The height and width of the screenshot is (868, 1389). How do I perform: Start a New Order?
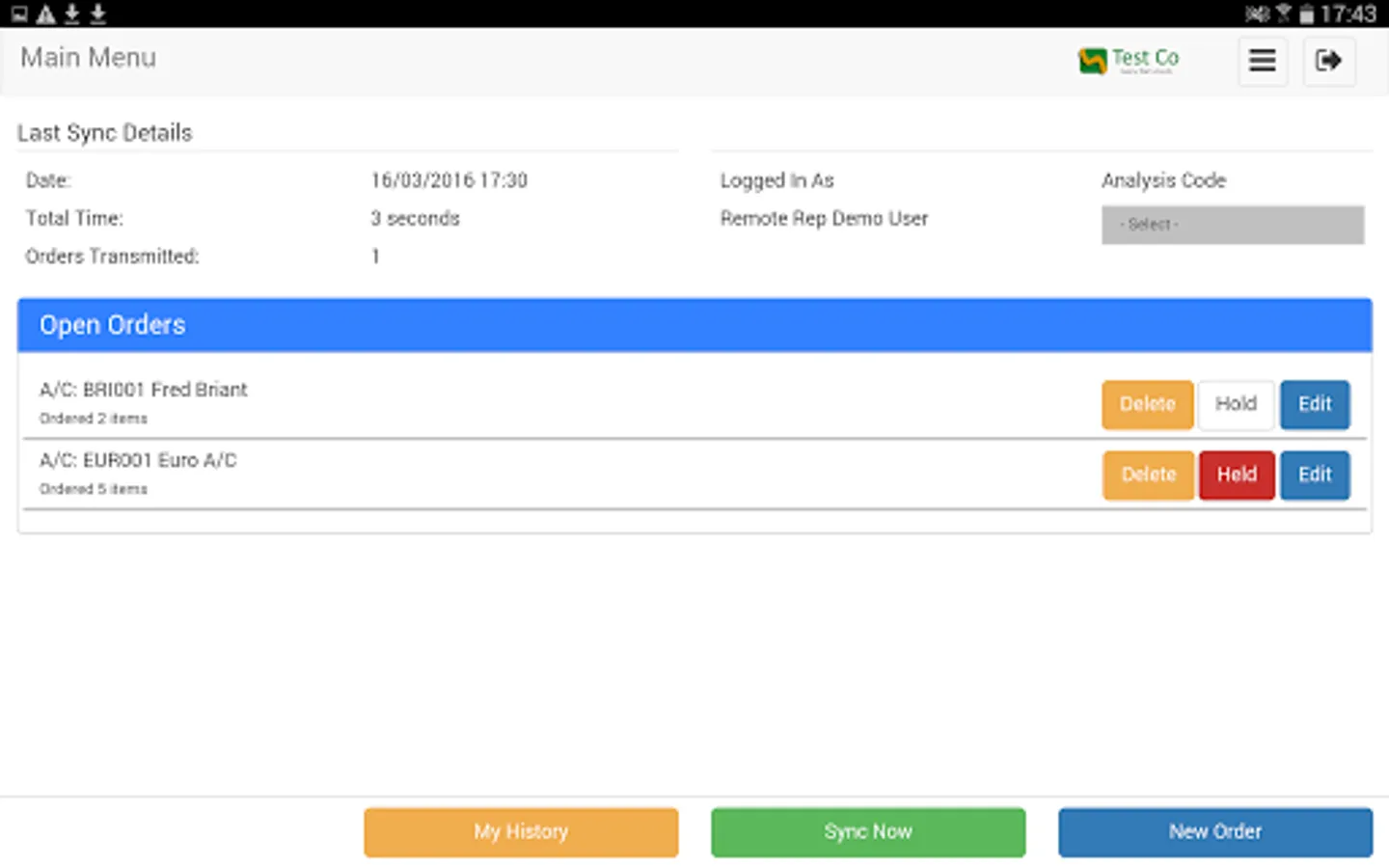click(x=1215, y=831)
